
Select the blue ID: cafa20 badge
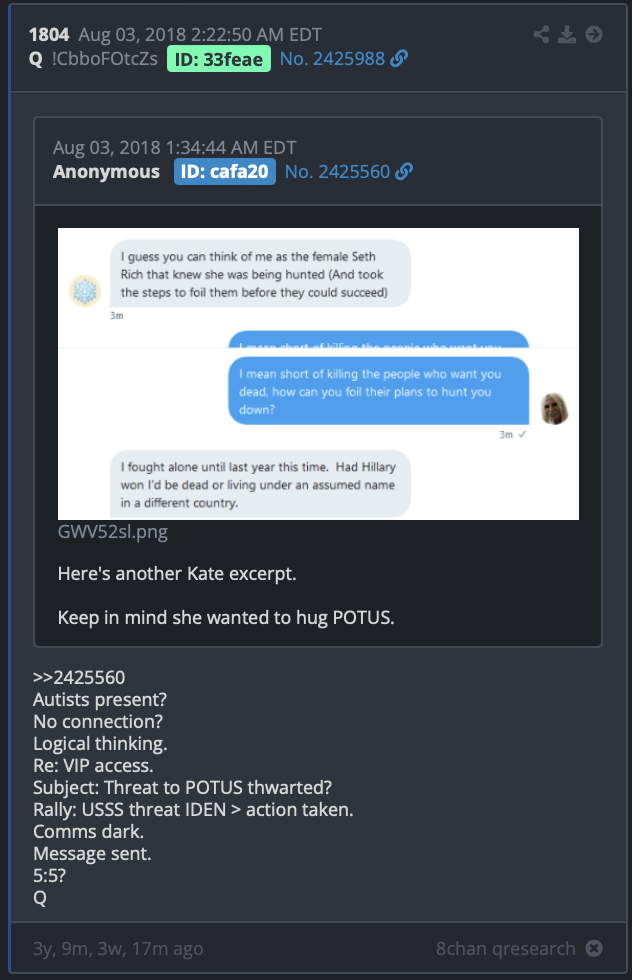(224, 171)
